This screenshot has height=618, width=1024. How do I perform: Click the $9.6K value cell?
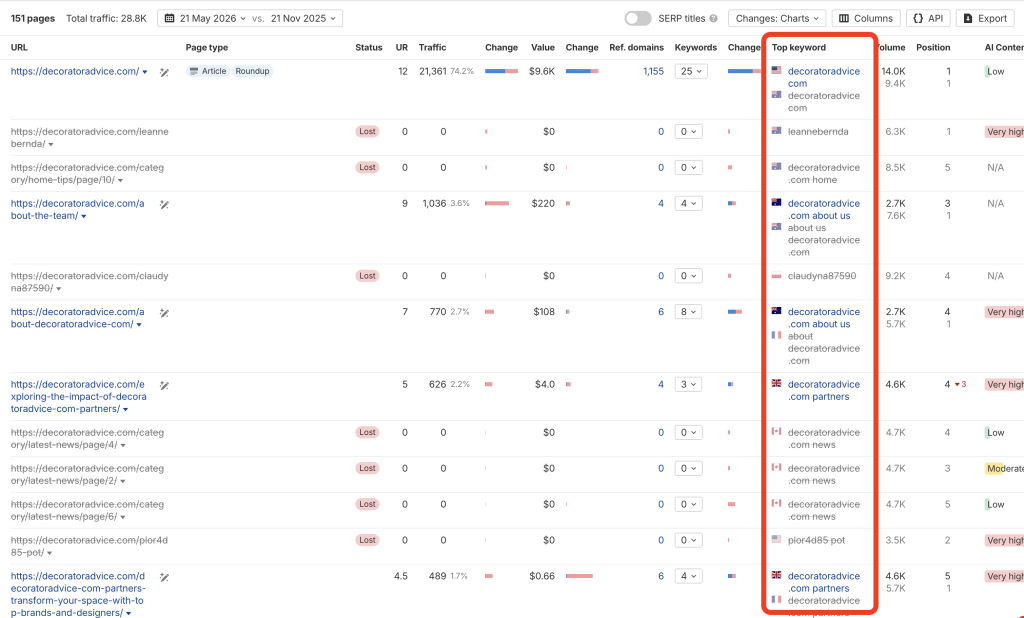pos(542,71)
